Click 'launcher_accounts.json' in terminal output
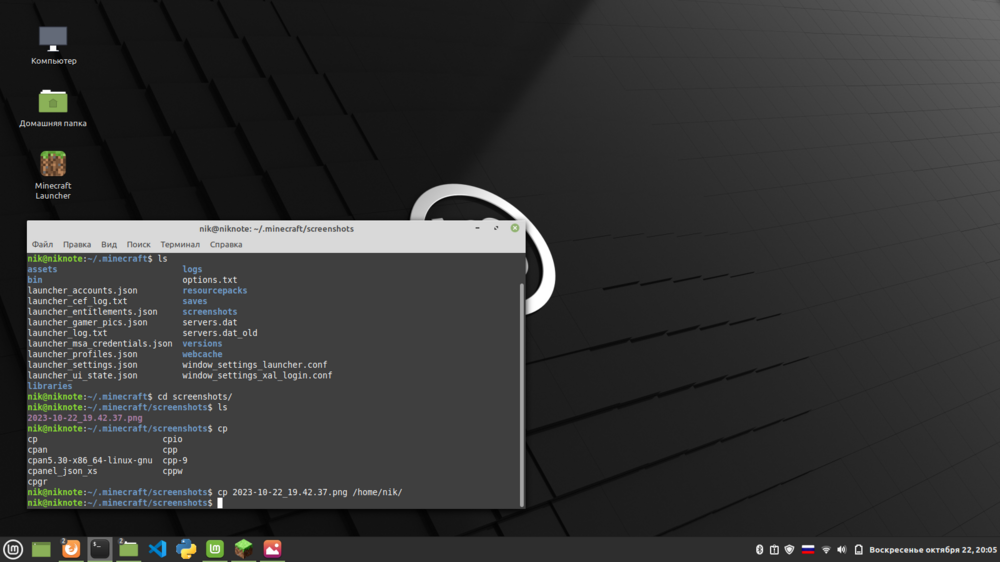The width and height of the screenshot is (1000, 562). click(x=82, y=290)
